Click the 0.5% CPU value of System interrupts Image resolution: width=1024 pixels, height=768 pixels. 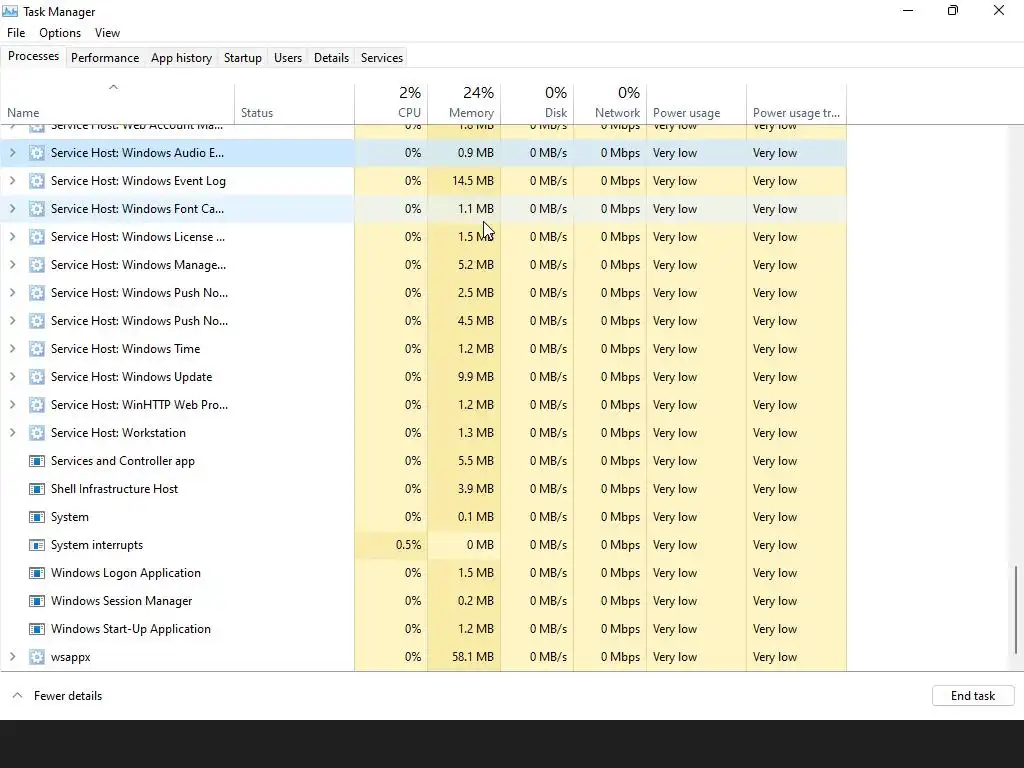408,545
